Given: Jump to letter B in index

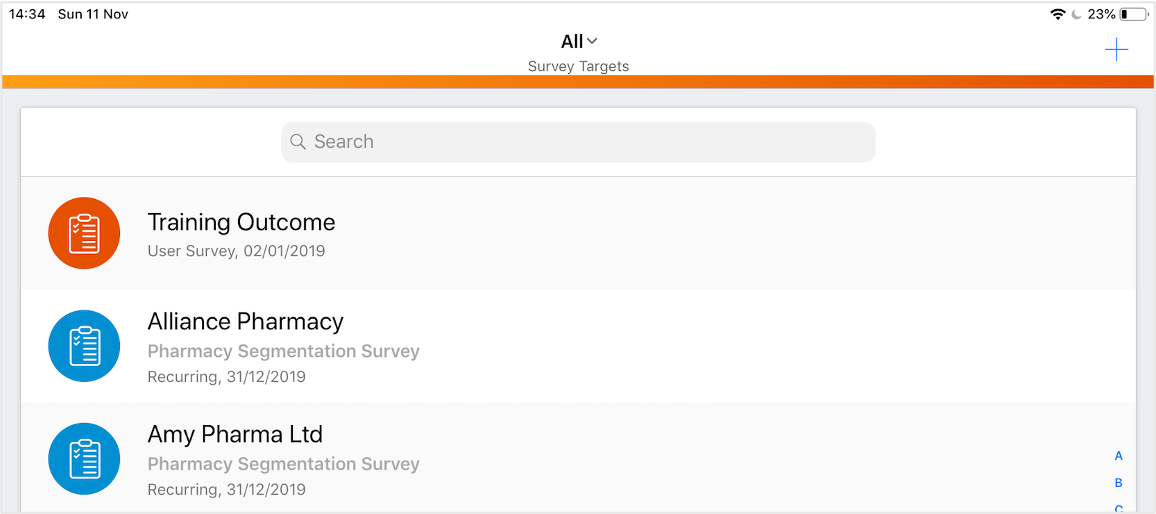Looking at the screenshot, I should pyautogui.click(x=1119, y=483).
